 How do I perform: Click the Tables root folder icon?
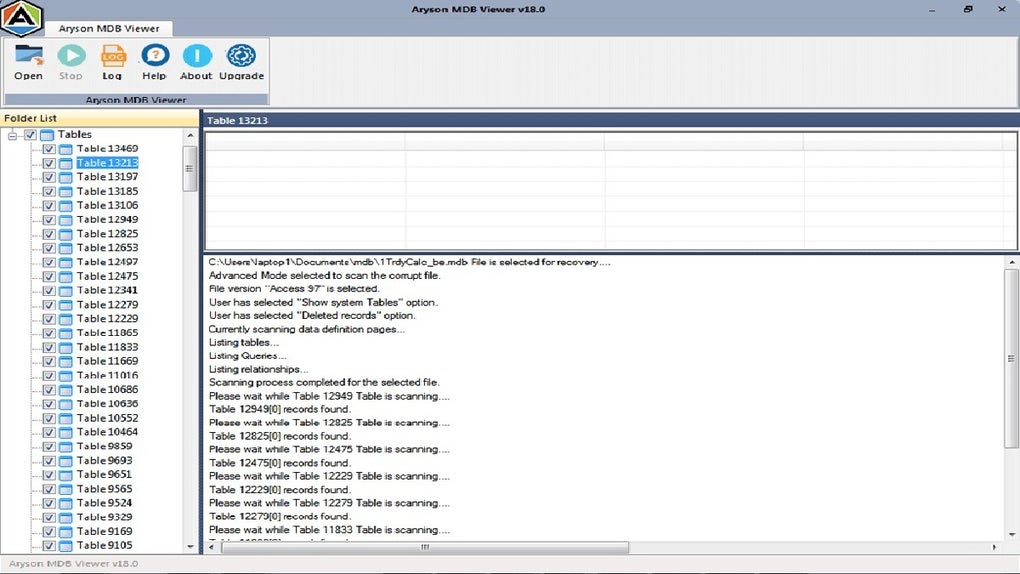pos(47,135)
